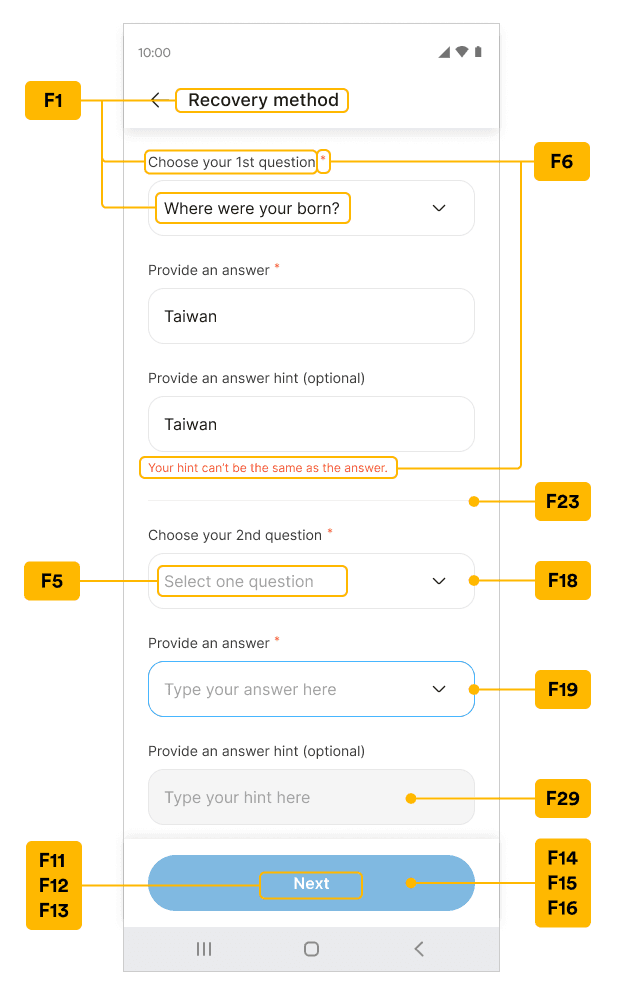Expand the chevron in 'Type your answer here' field
Image resolution: width=620 pixels, height=1003 pixels.
(x=439, y=689)
